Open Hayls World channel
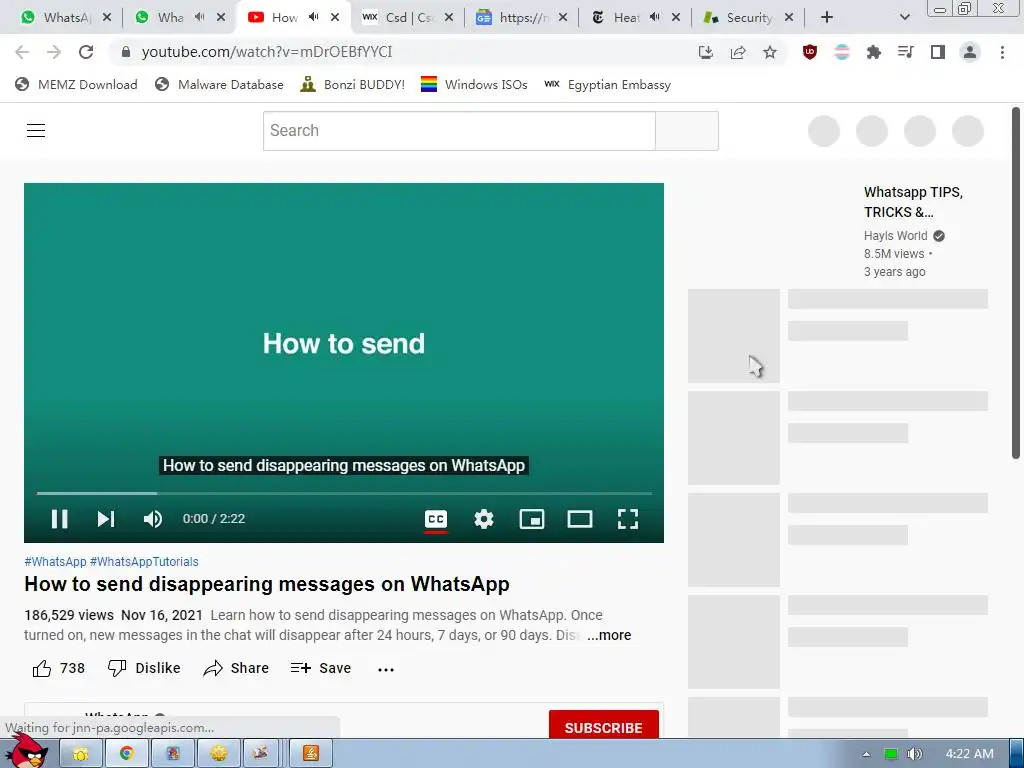This screenshot has height=768, width=1024. tap(895, 236)
